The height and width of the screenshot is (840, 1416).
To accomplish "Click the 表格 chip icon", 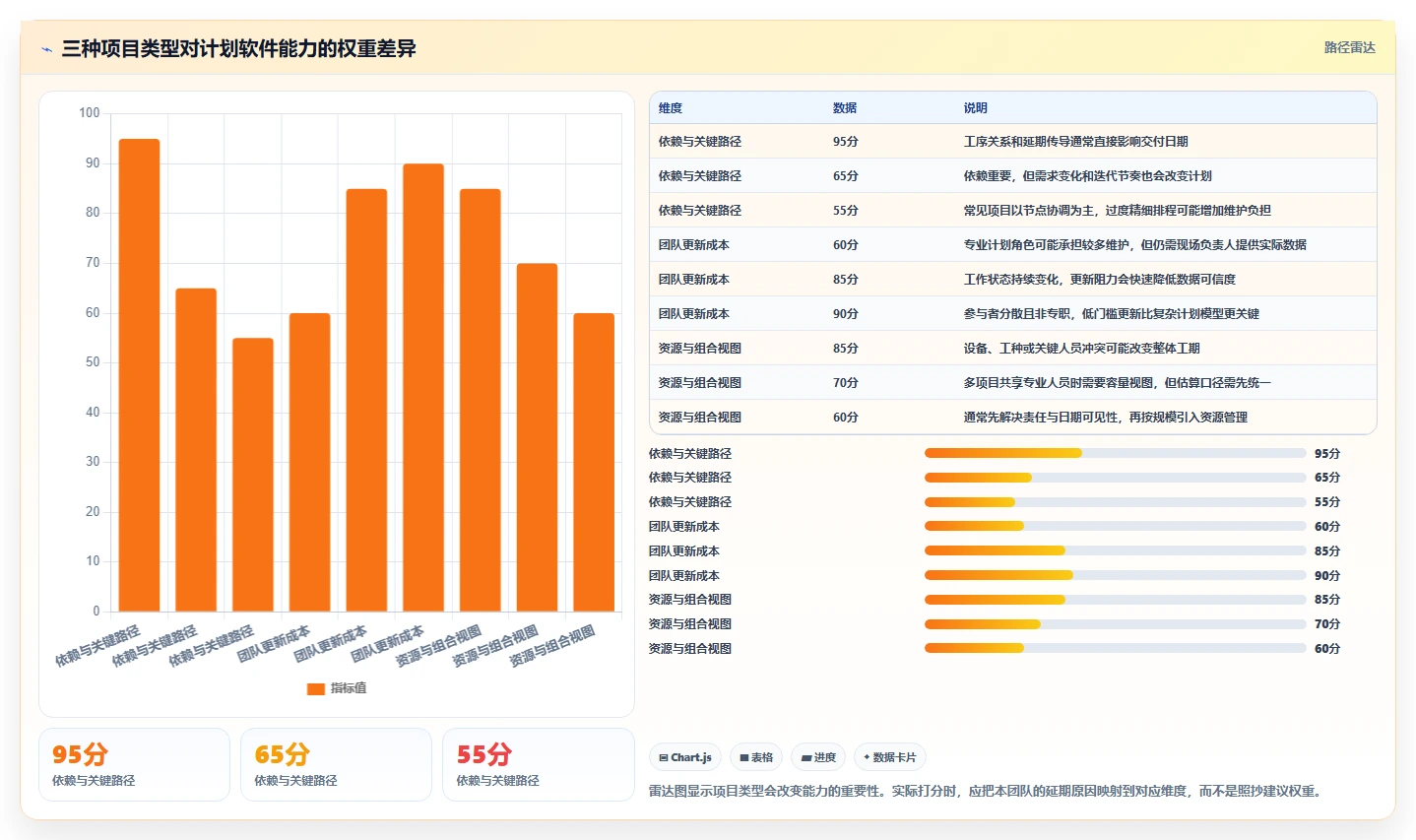I will click(x=745, y=758).
